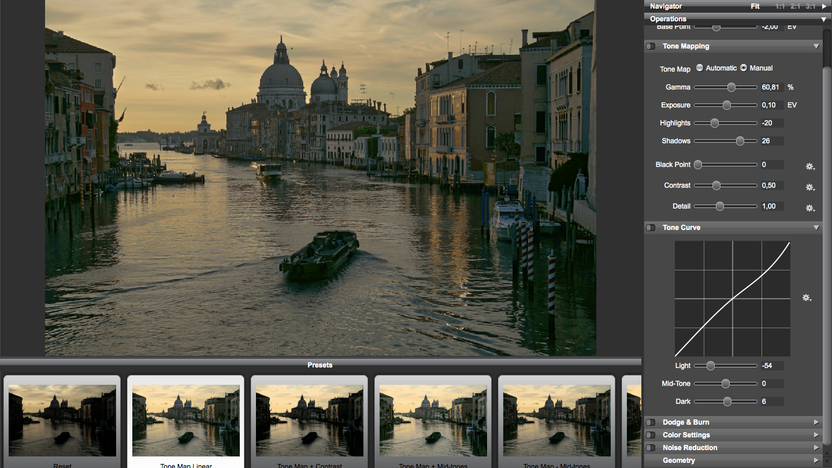Click the Navigator panel title
The width and height of the screenshot is (832, 468).
pyautogui.click(x=666, y=6)
